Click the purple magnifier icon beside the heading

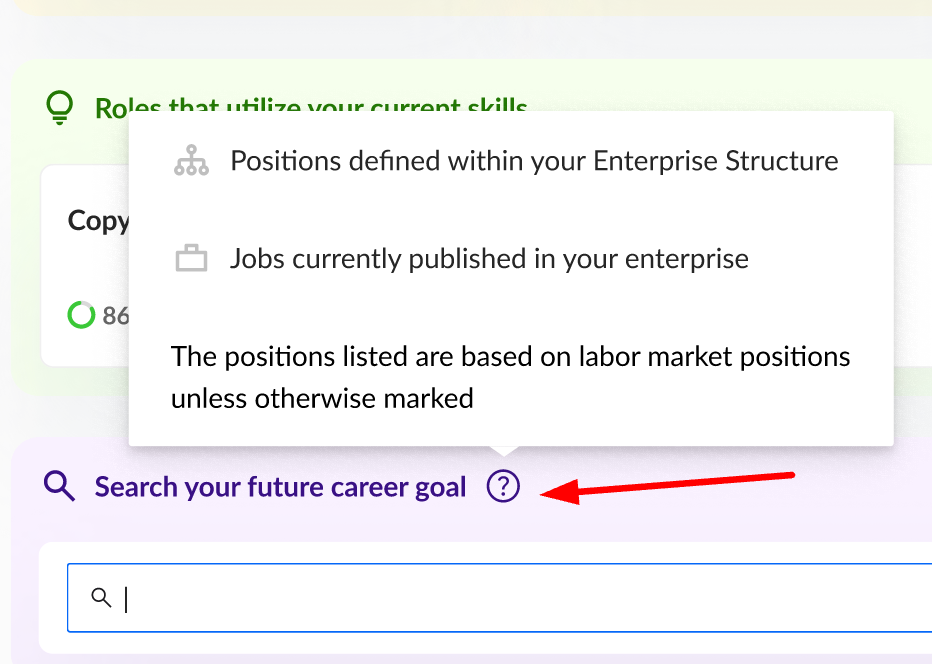[60, 487]
